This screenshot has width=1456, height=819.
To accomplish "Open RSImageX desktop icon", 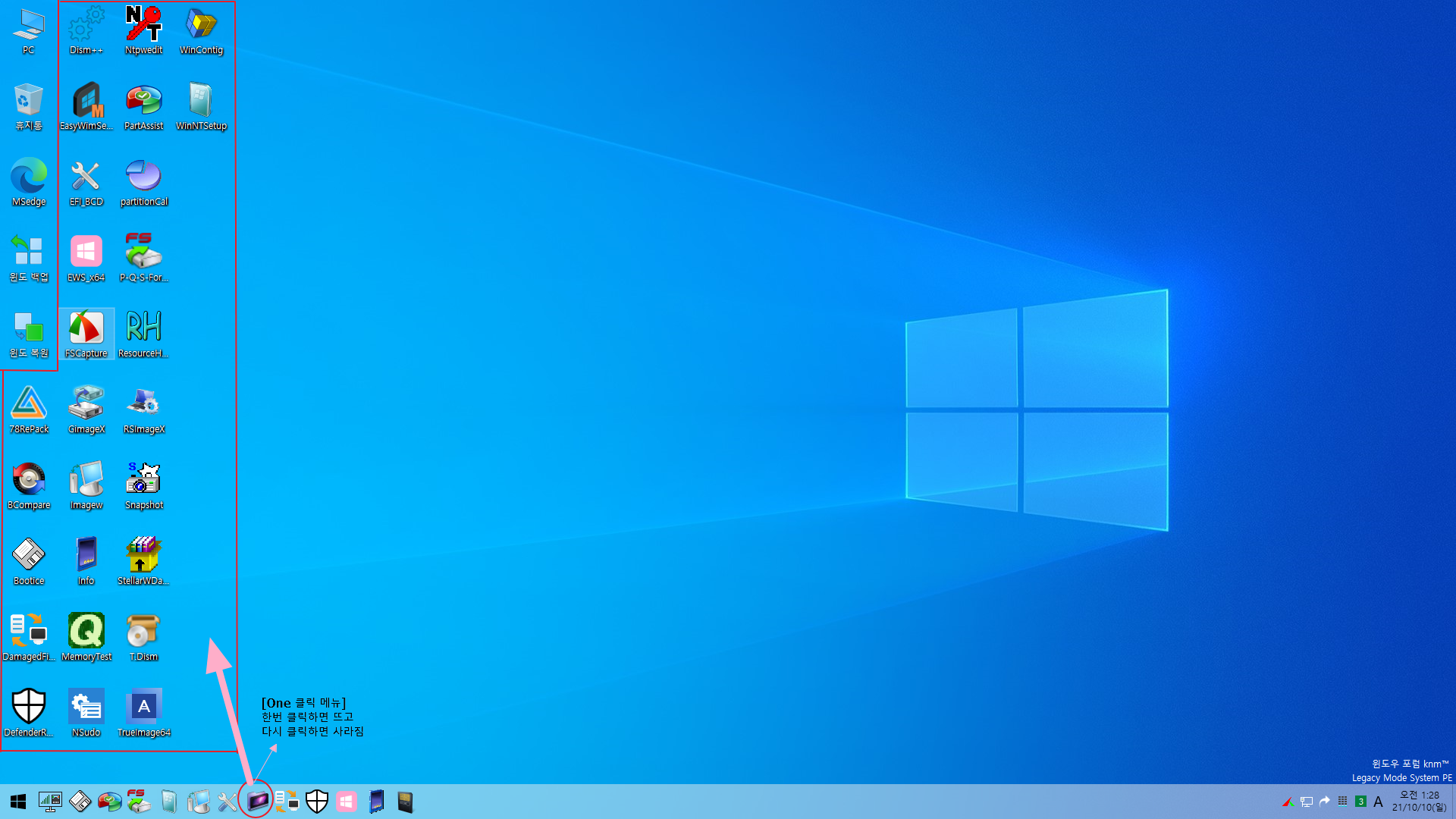I will (x=144, y=410).
